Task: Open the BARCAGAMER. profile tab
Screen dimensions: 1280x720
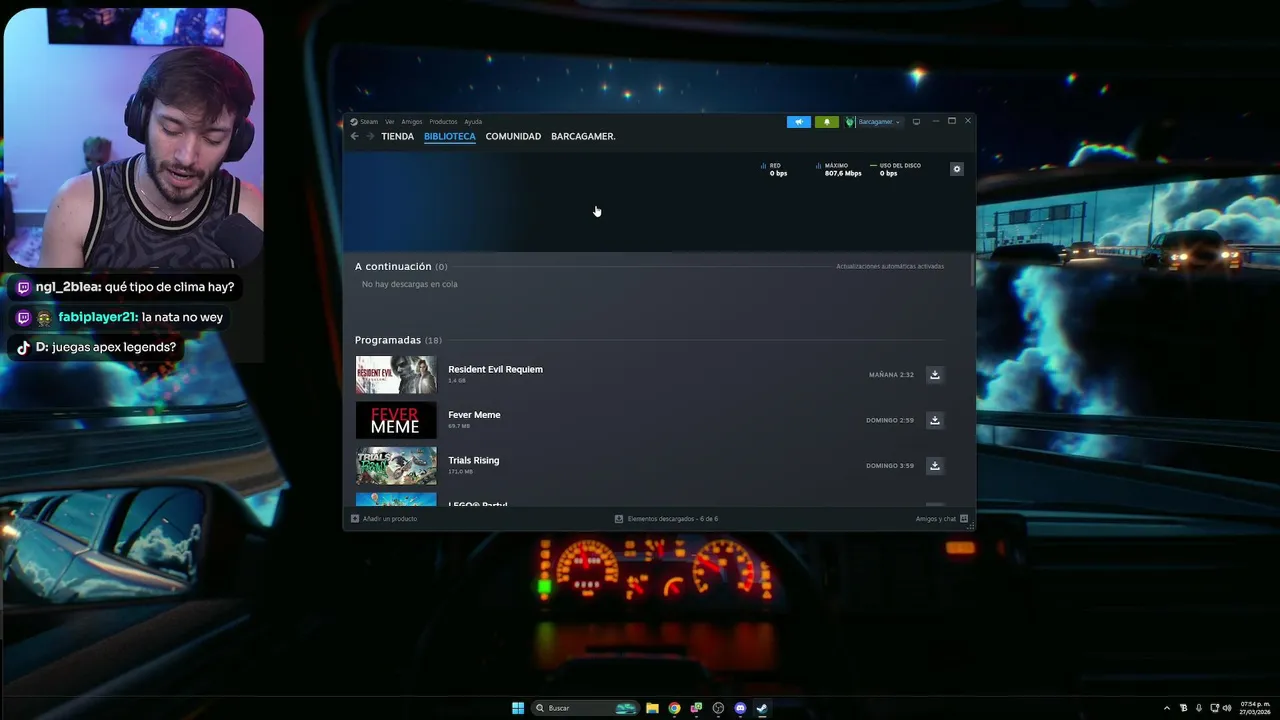Action: coord(583,136)
